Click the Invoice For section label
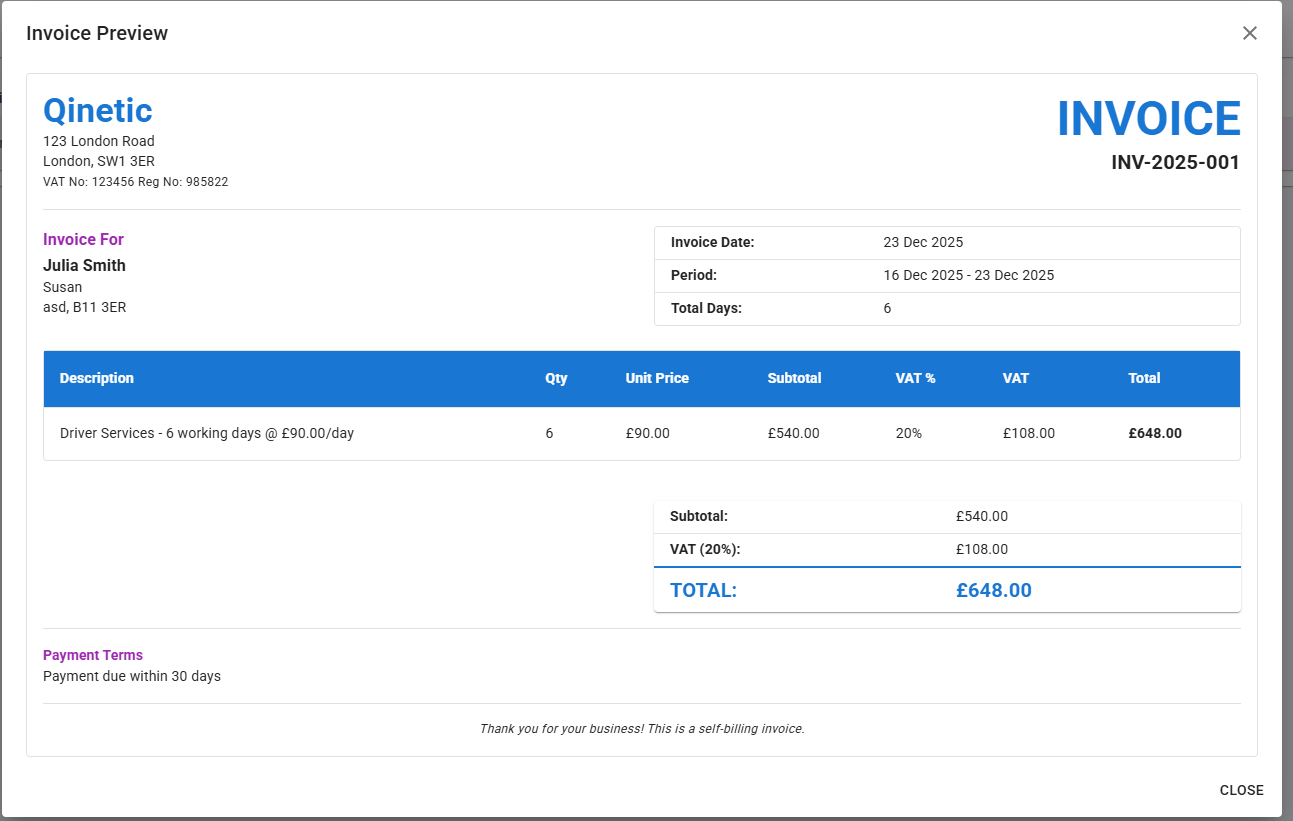Screen dimensions: 1293x821 tap(83, 239)
